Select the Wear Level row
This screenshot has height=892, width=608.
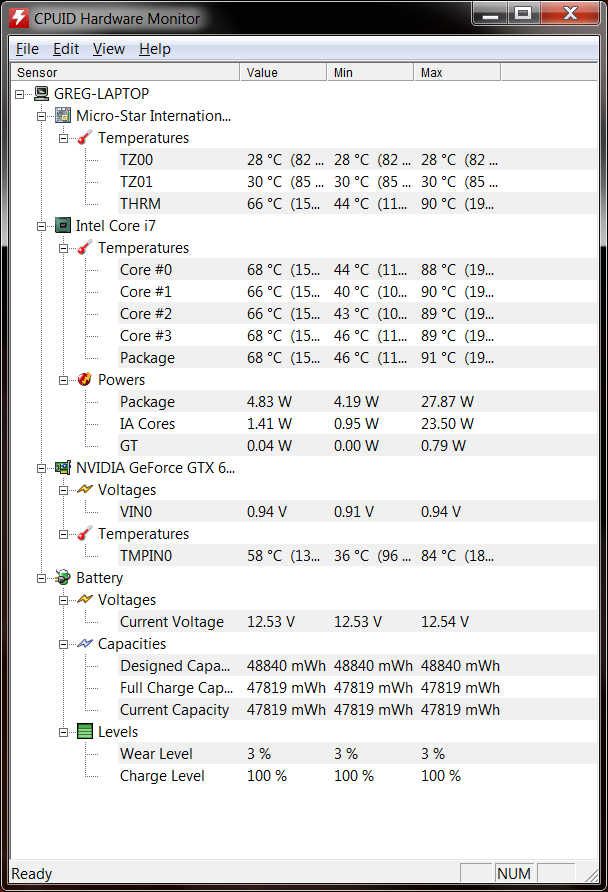pyautogui.click(x=358, y=754)
